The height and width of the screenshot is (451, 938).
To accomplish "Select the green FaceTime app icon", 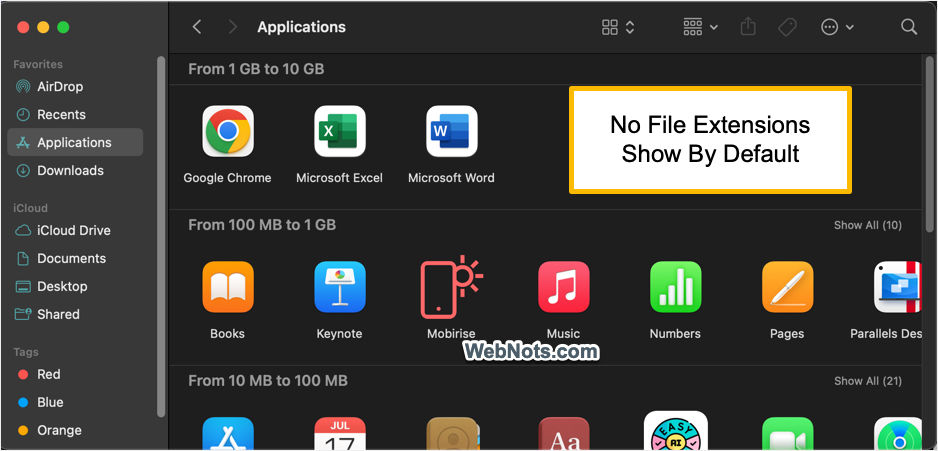I will pyautogui.click(x=787, y=434).
